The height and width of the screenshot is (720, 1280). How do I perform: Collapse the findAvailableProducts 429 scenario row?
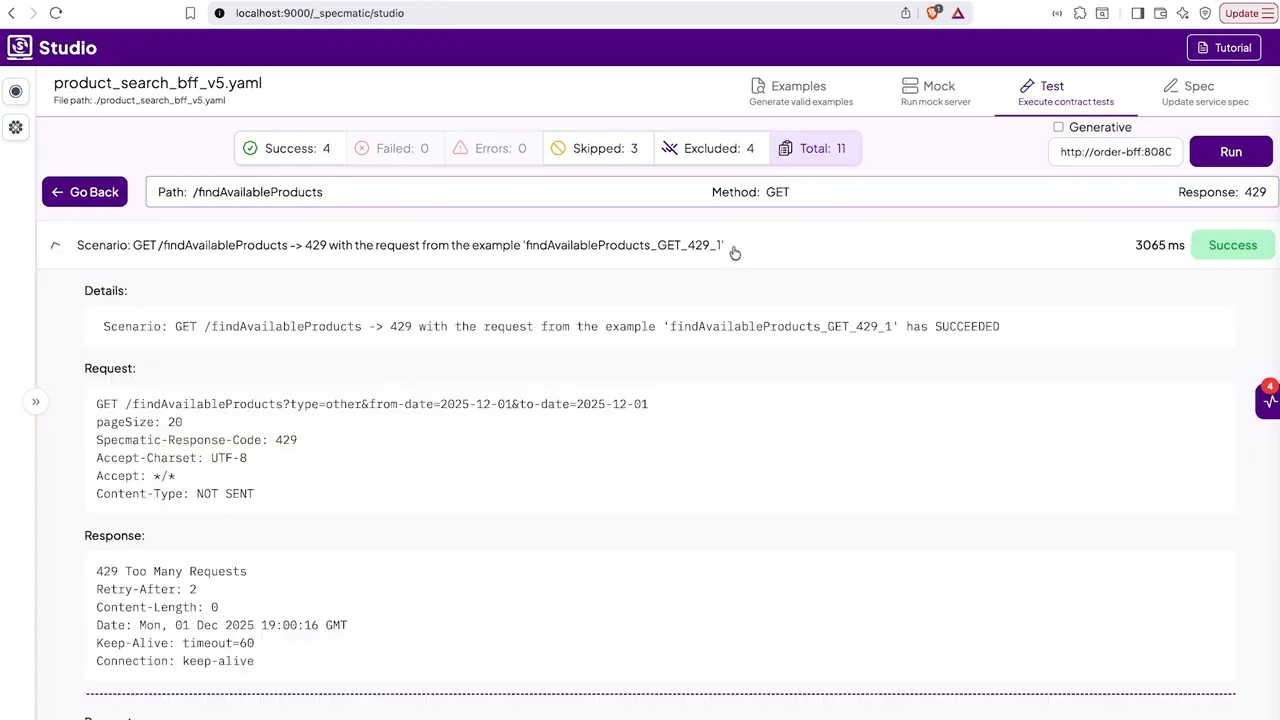point(55,245)
